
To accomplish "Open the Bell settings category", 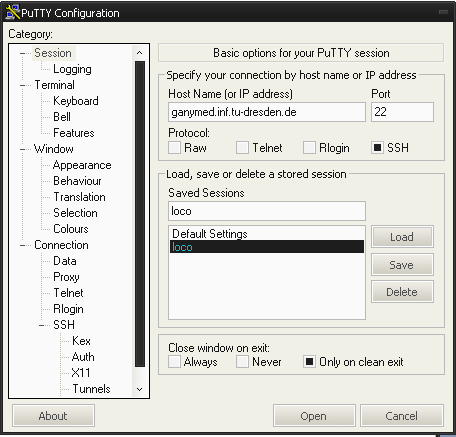I will (62, 117).
